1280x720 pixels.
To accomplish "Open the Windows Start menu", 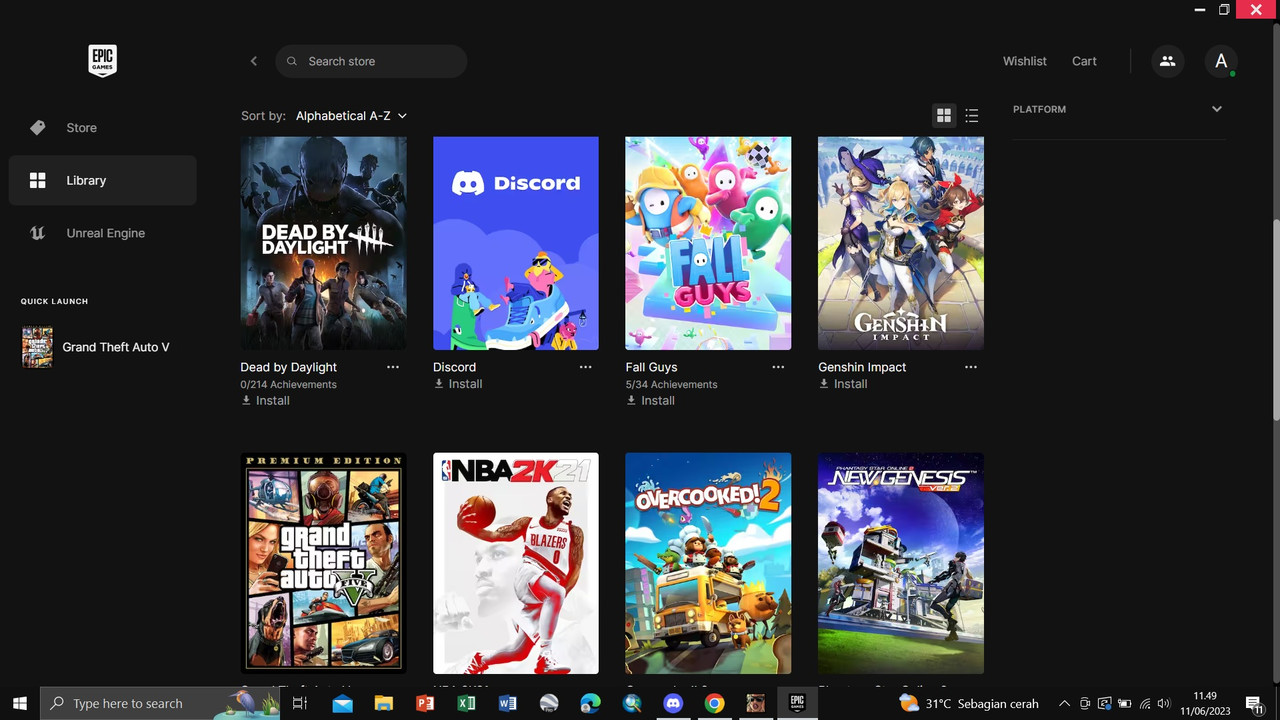I will [19, 703].
